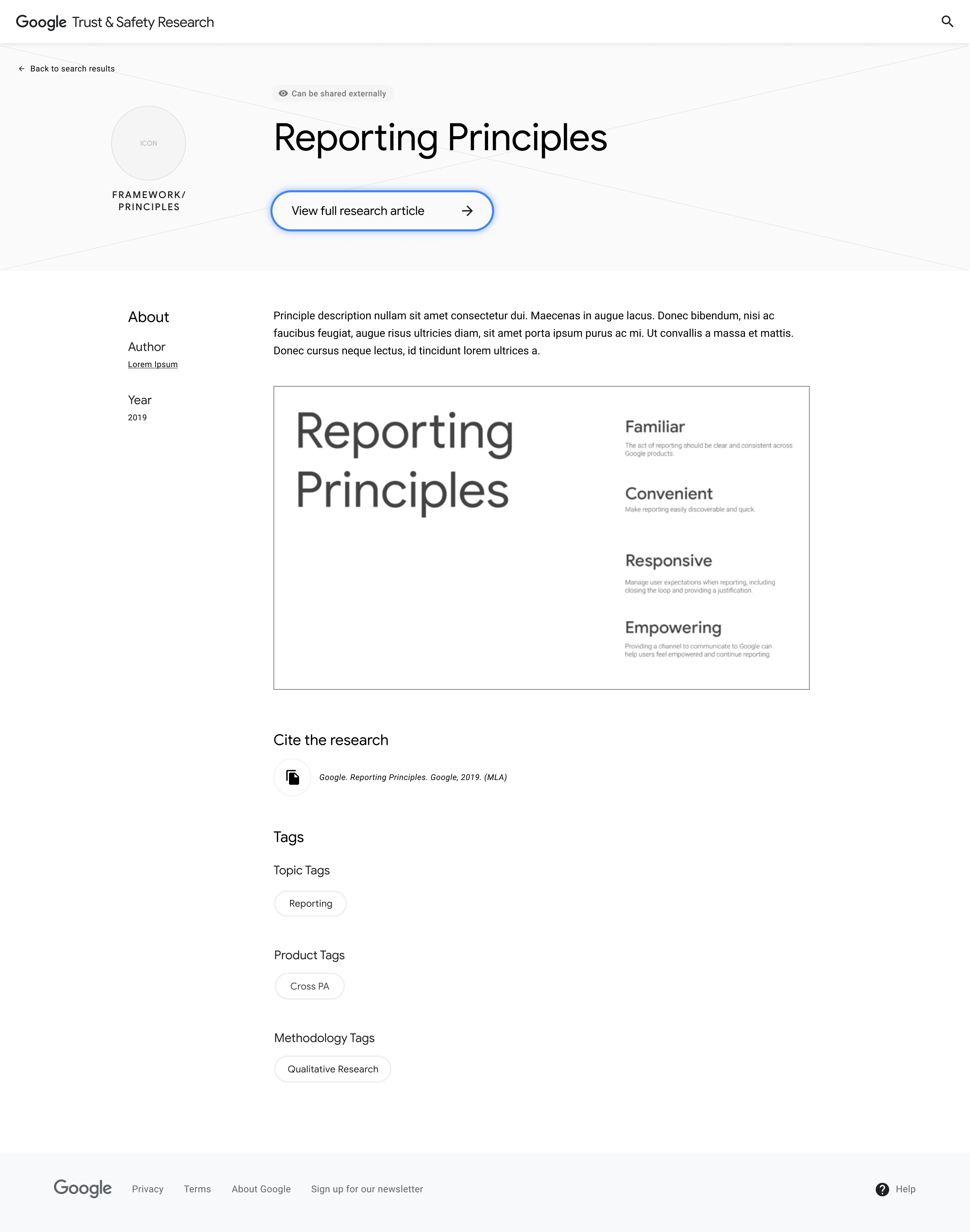Click the Google logo in header
Screen dimensions: 970x1232
41,22
